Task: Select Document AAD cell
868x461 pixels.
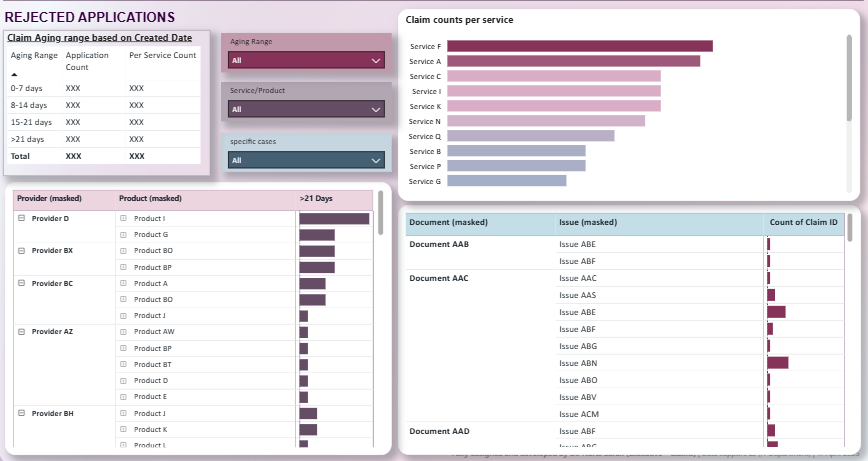Action: 440,431
